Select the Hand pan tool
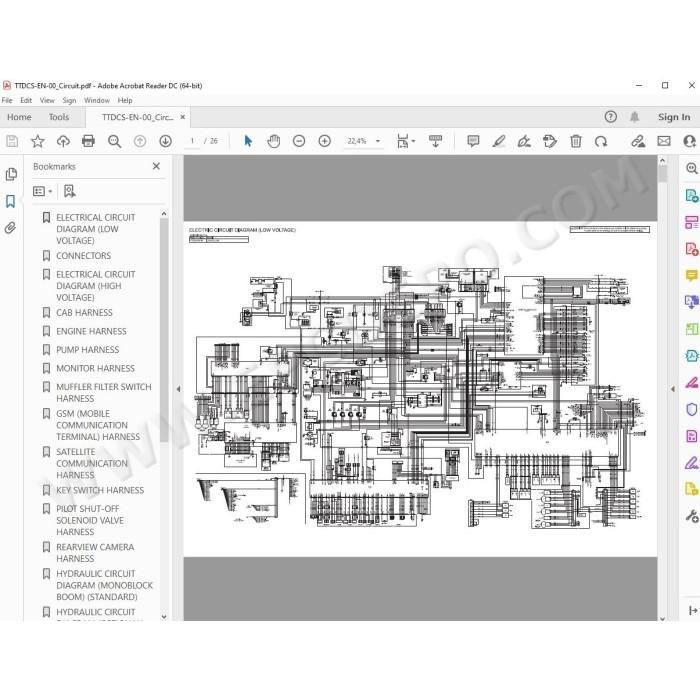Image resolution: width=700 pixels, height=700 pixels. pos(273,141)
